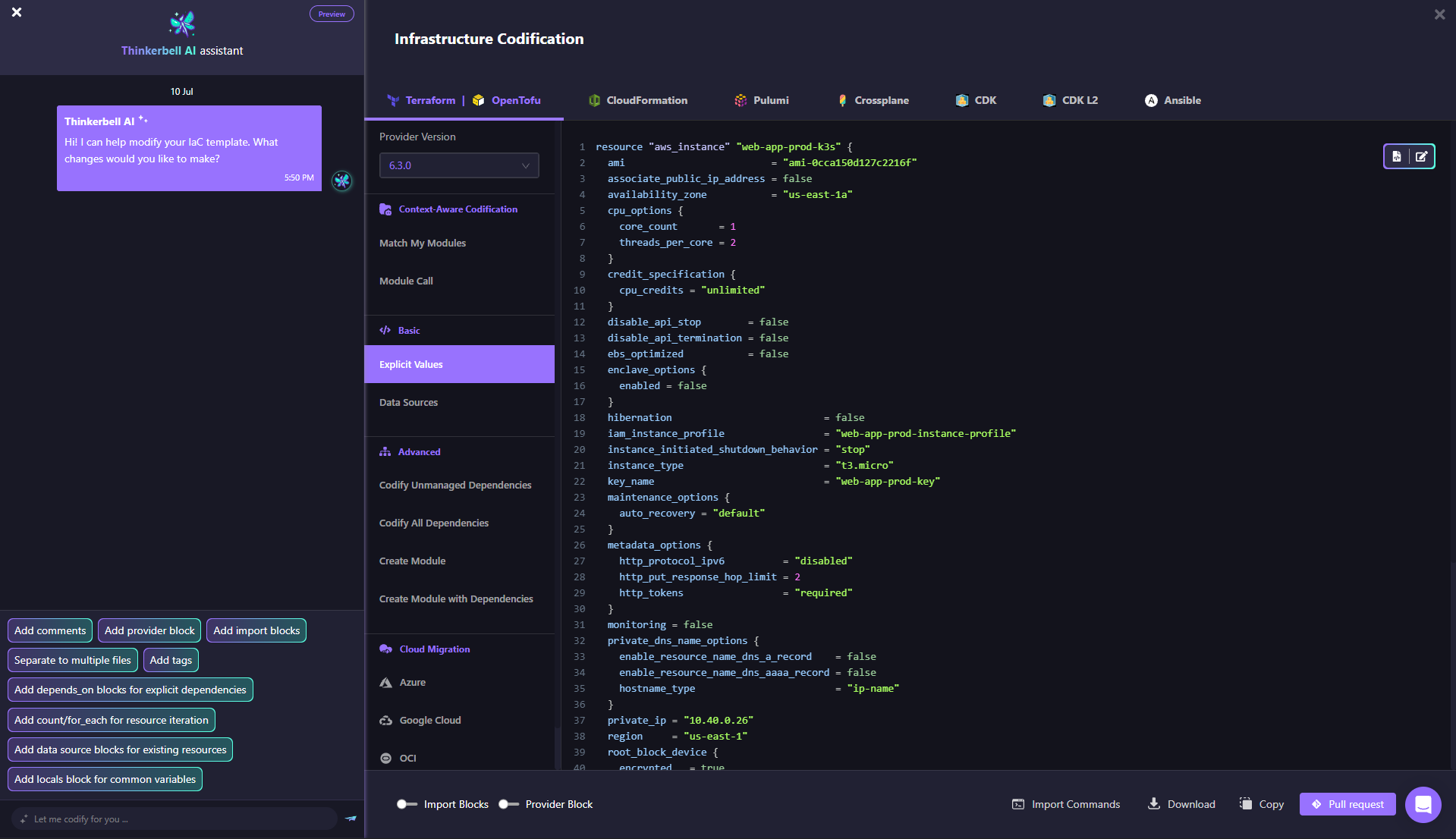Choose Google Cloud migration
This screenshot has width=1456, height=839.
tap(459, 720)
